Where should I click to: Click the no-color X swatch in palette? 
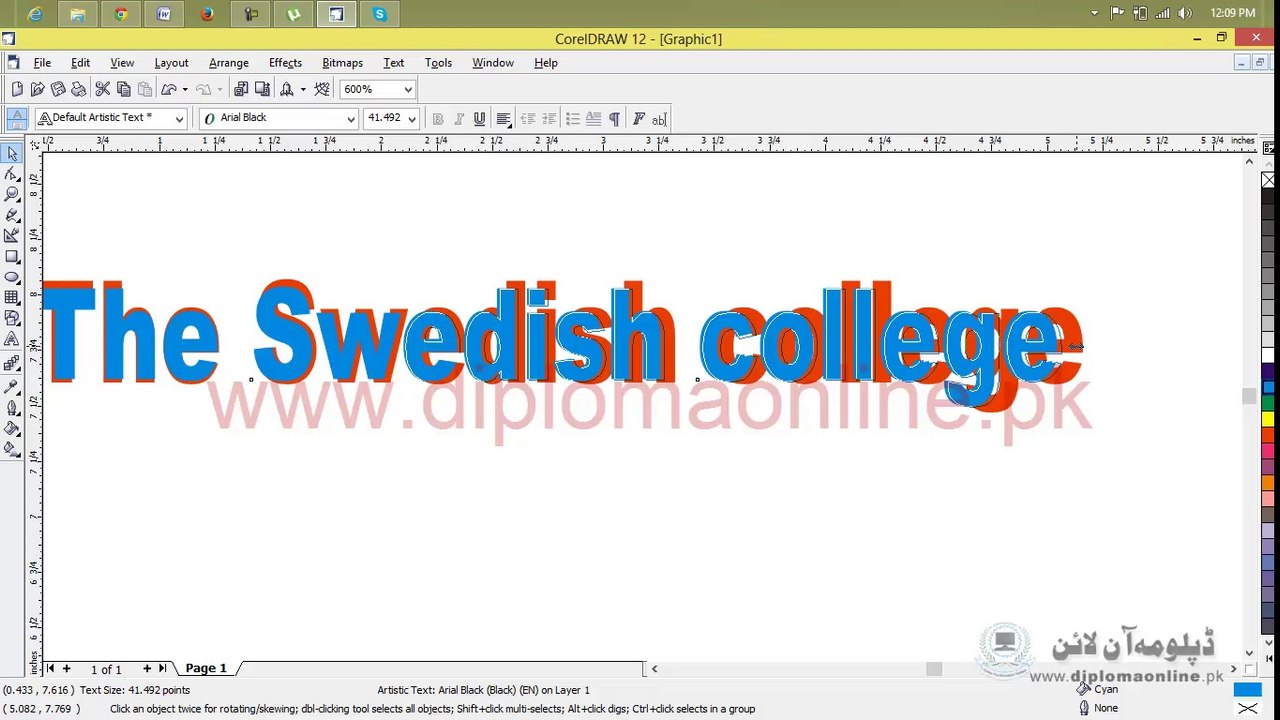coord(1268,180)
